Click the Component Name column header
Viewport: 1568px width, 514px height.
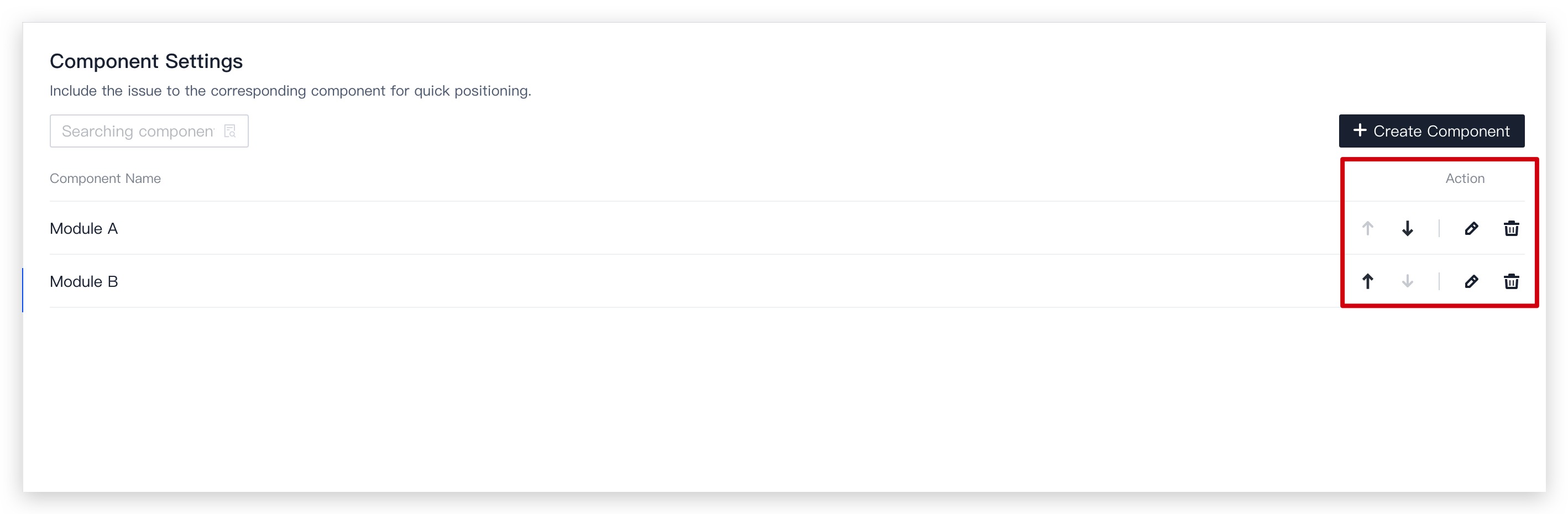(x=105, y=178)
